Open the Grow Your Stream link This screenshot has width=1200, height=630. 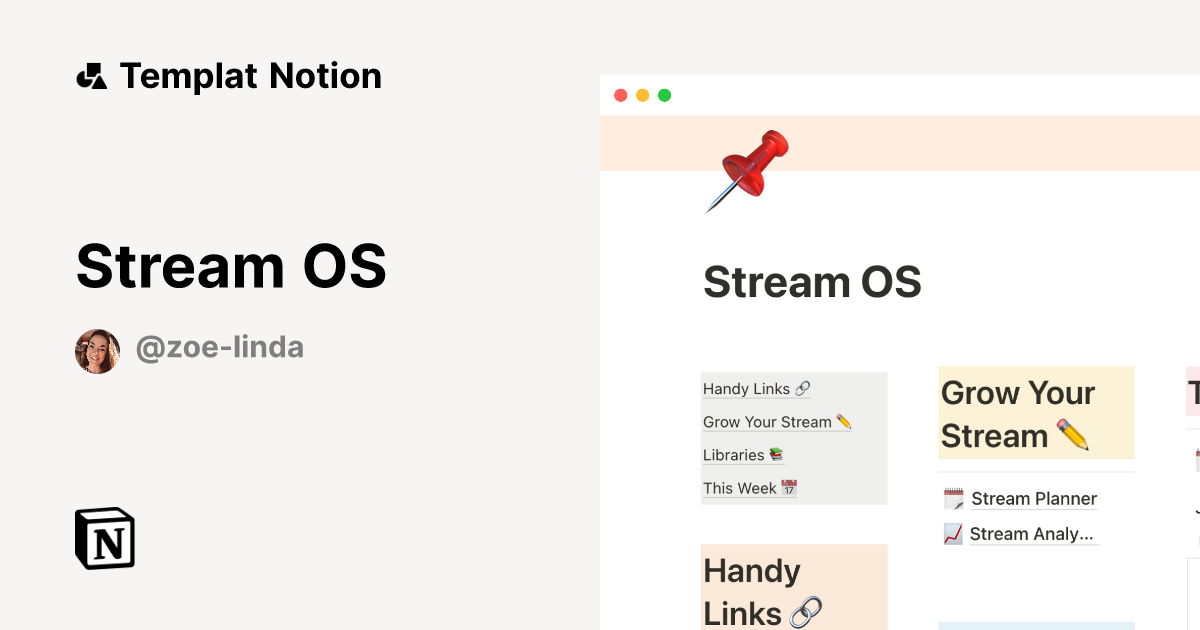click(x=766, y=421)
